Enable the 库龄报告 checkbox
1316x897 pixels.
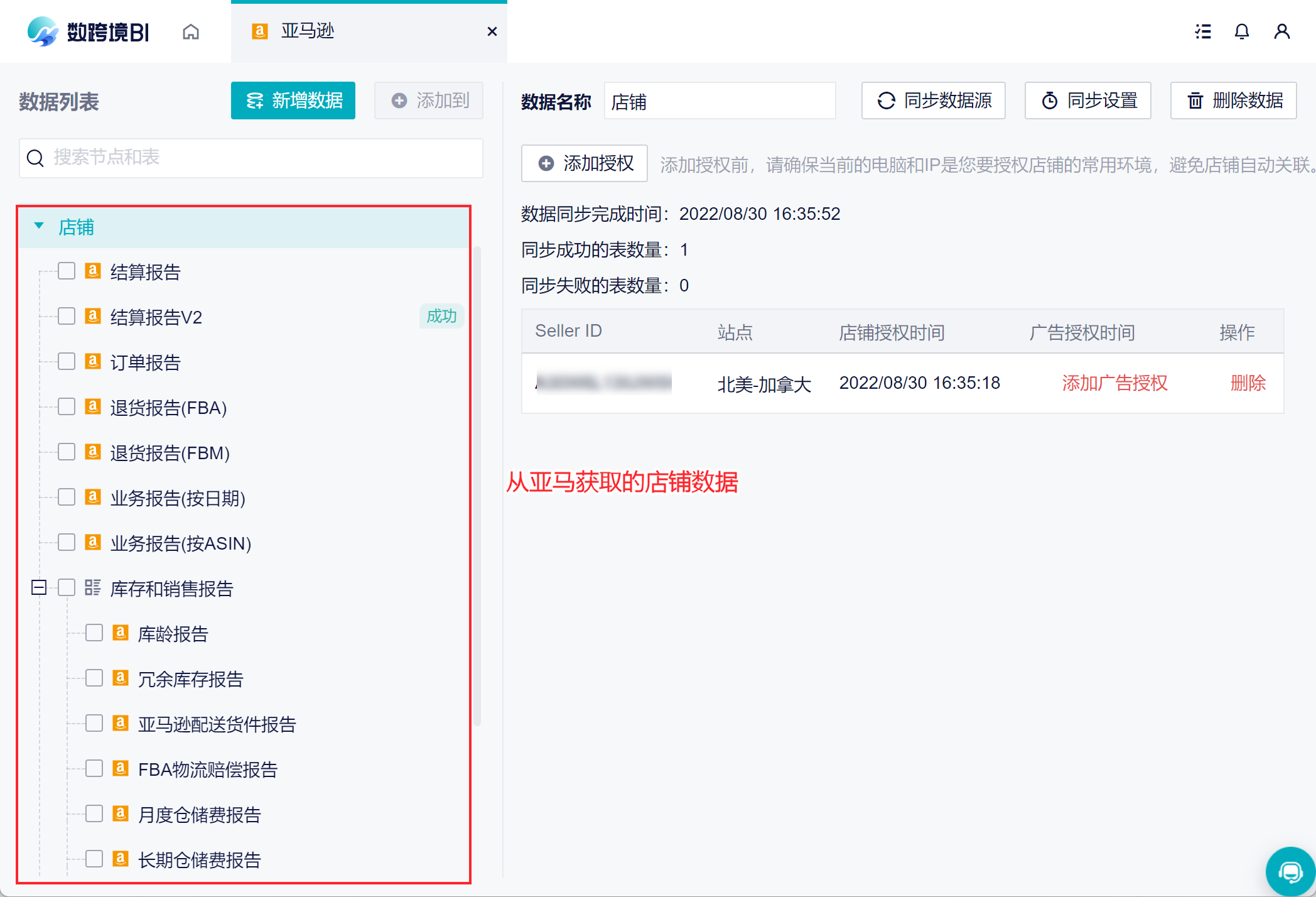tap(94, 633)
